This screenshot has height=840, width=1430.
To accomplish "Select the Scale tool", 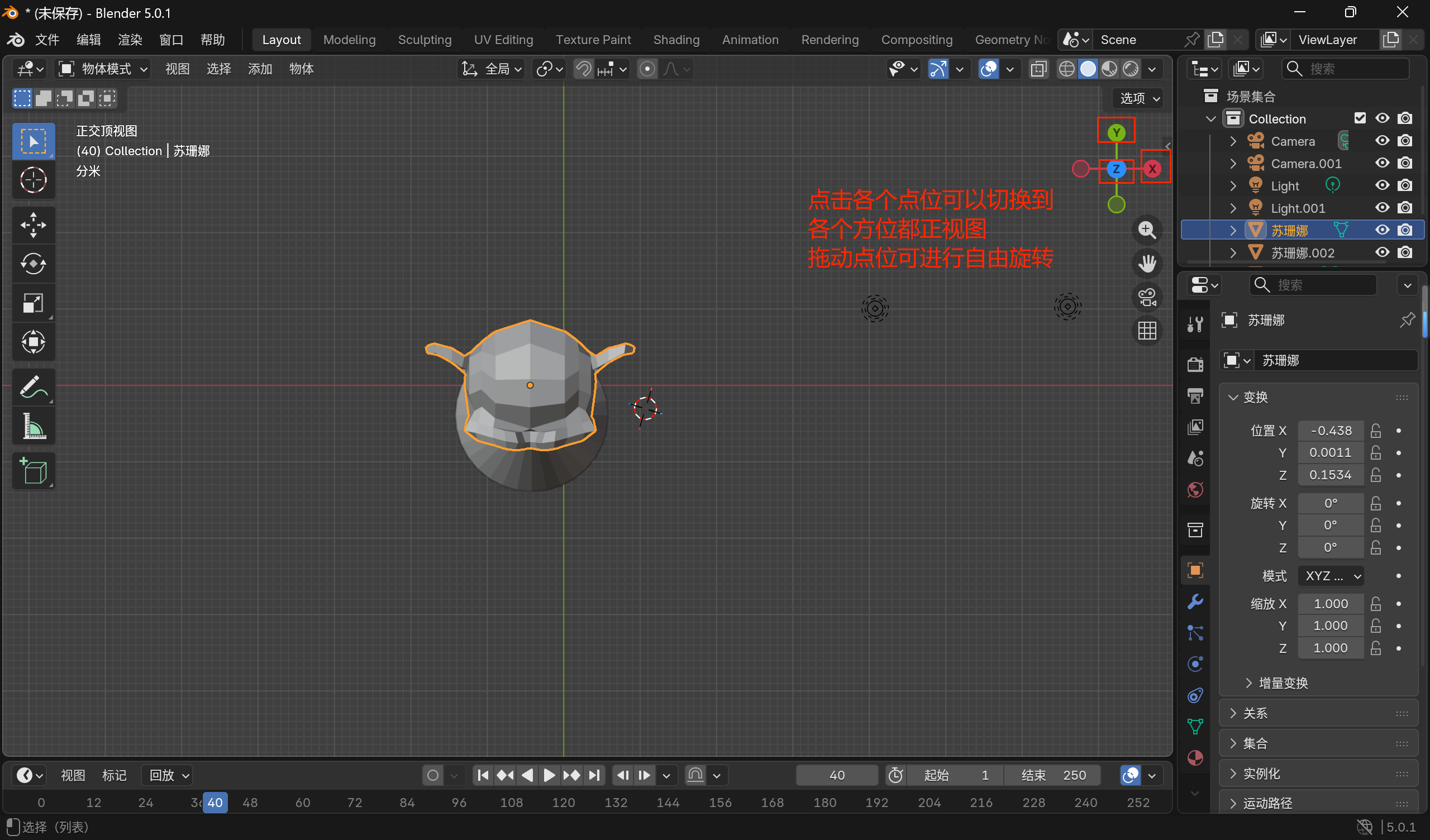I will coord(33,303).
